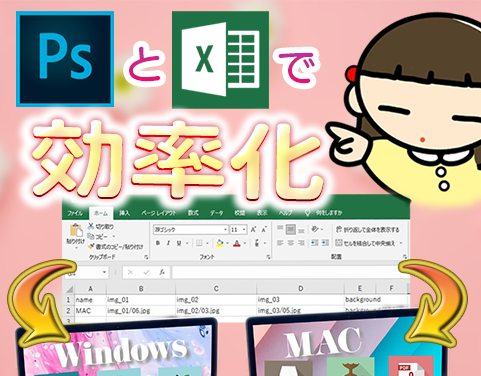Align text right icon
This screenshot has width=481, height=376.
point(301,243)
